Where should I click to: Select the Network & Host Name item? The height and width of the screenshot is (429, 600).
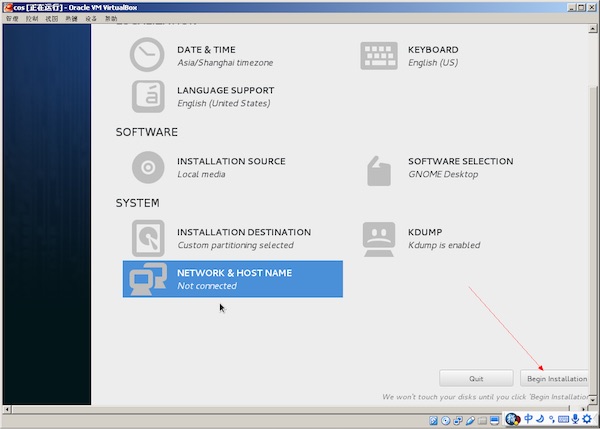click(232, 279)
